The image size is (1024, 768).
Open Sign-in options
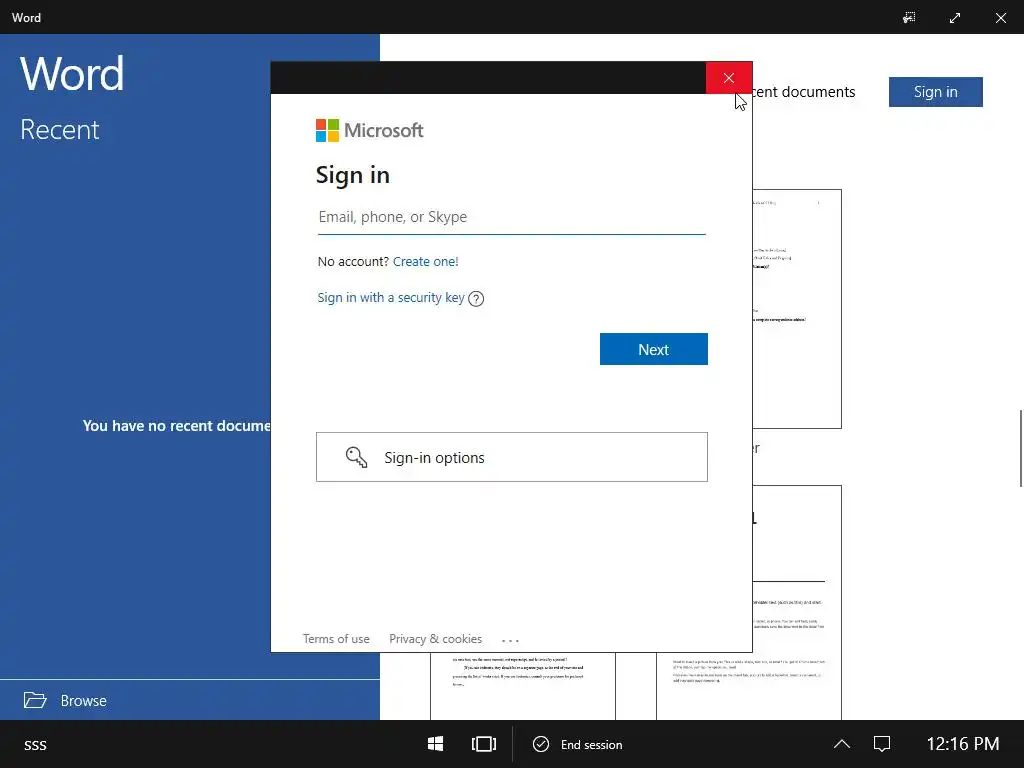pyautogui.click(x=511, y=457)
